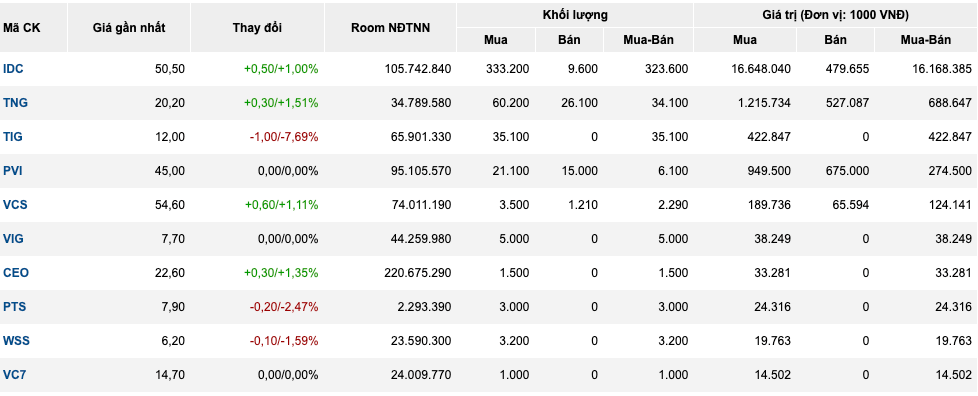Click the Mua-Bán header under Khối lượng

pos(649,40)
